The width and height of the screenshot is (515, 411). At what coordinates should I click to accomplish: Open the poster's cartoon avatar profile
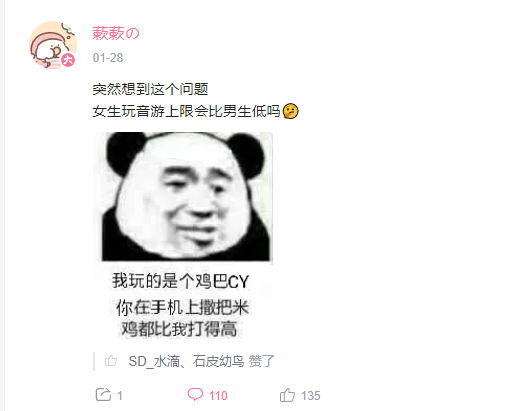pos(53,45)
